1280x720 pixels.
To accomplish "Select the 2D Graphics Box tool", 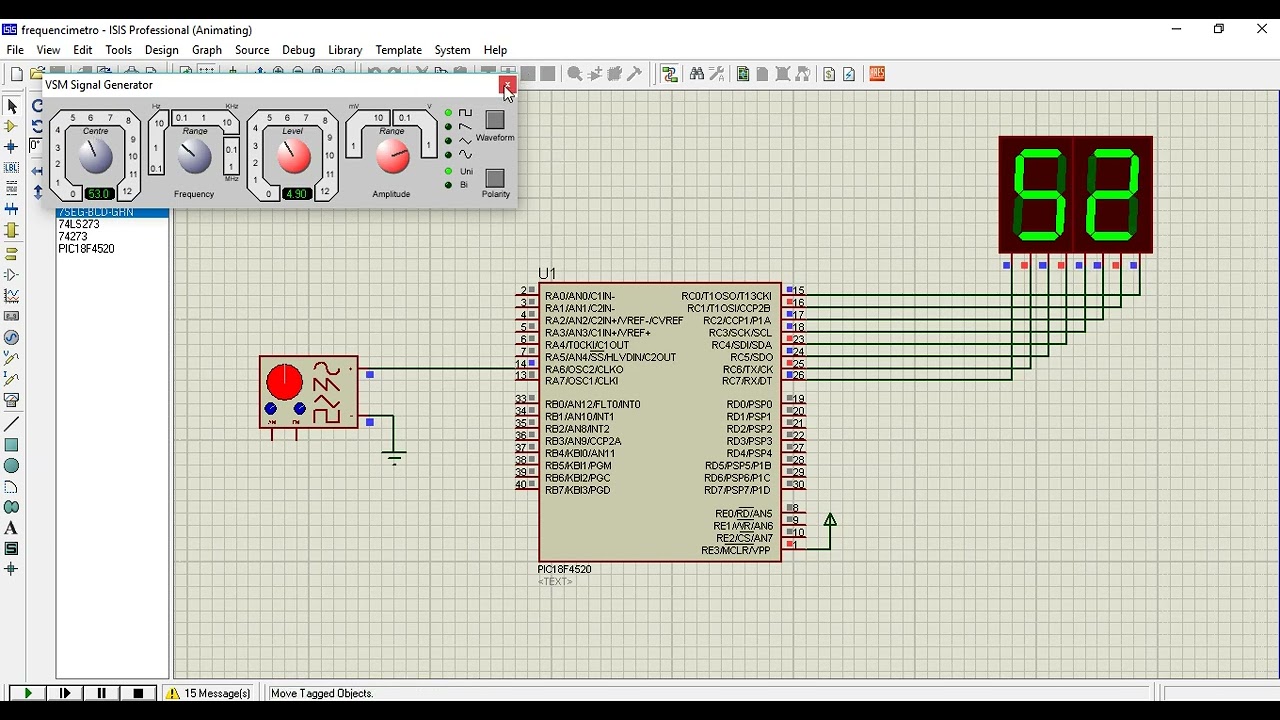I will pos(12,445).
